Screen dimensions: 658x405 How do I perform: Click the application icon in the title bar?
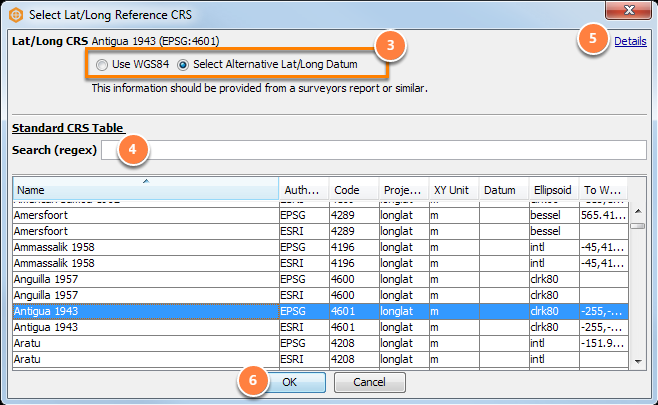coord(16,15)
